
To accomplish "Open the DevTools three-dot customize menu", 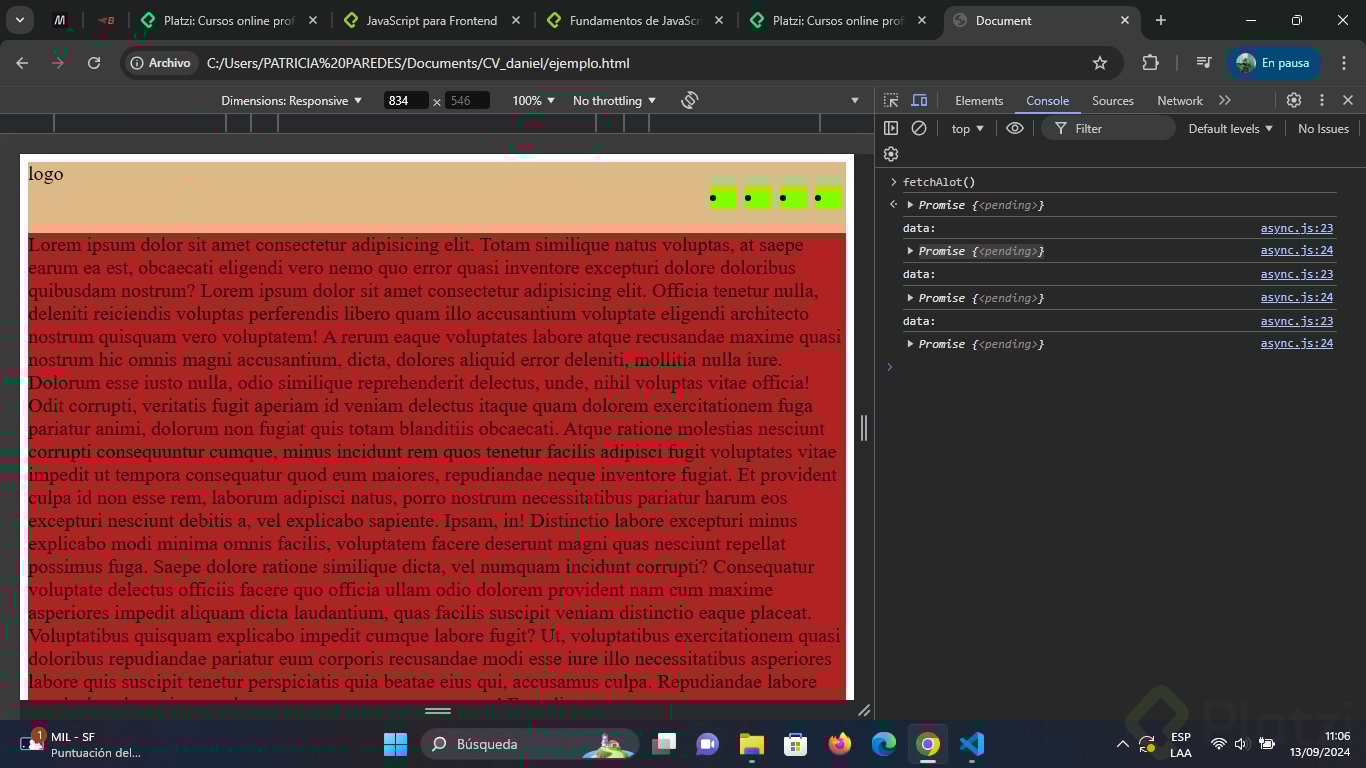I will [x=1322, y=100].
